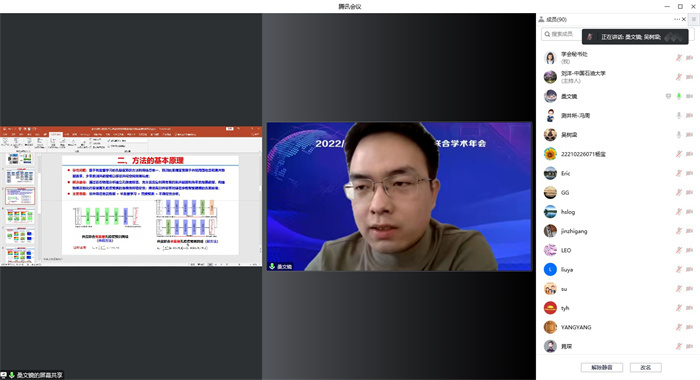Open the three-dot more options in members panel
700x380 pixels.
pos(677,19)
